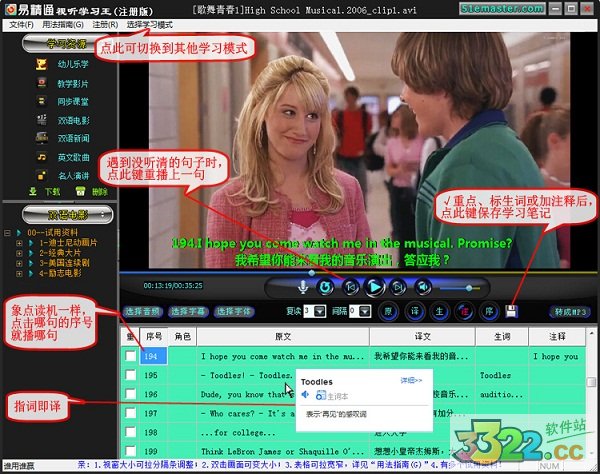Play Toodles pronunciation speaker icon
Screen dimensions: 600x474
point(305,394)
